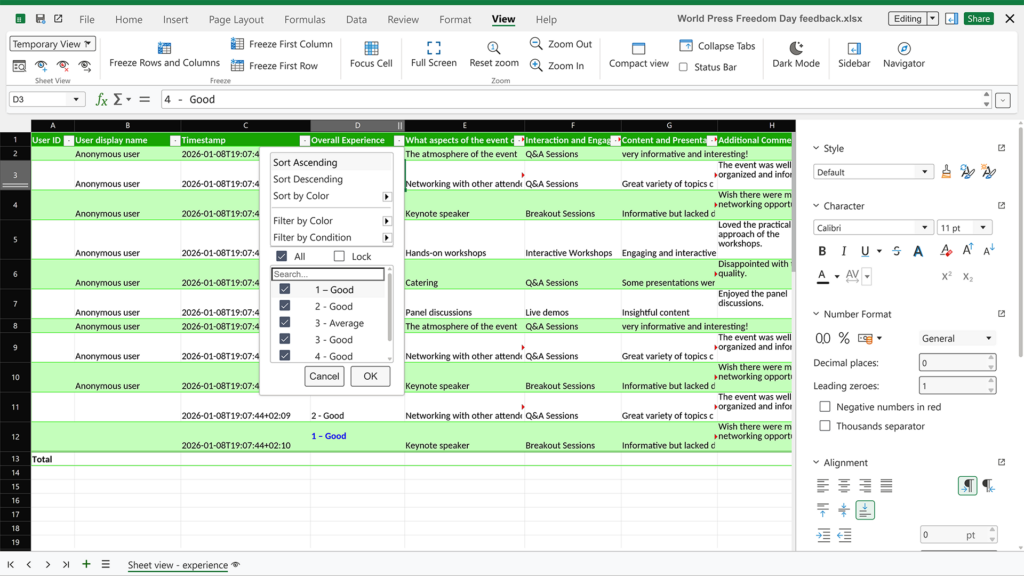Check Negative numbers in red
This screenshot has height=576, width=1024.
pyautogui.click(x=824, y=405)
